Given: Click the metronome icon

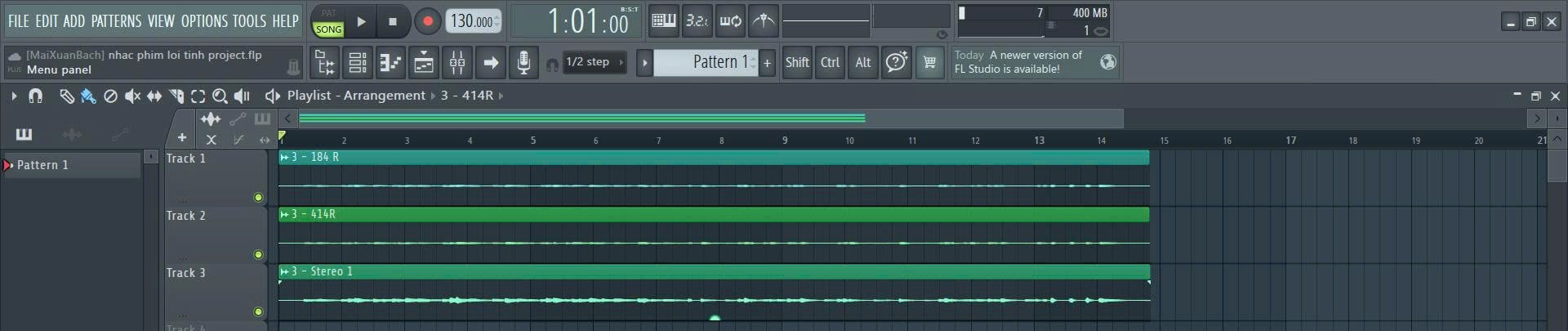Looking at the screenshot, I should click(x=764, y=21).
